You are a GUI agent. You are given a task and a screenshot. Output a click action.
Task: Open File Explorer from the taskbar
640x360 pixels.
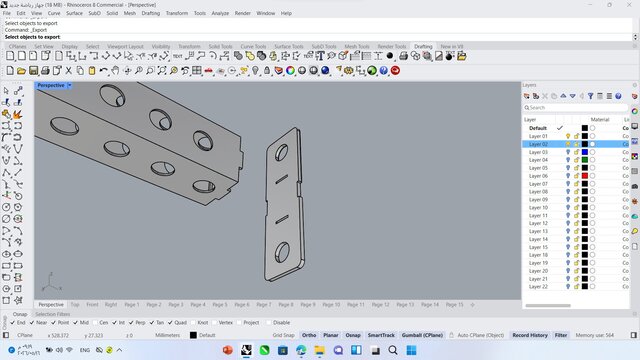319,350
